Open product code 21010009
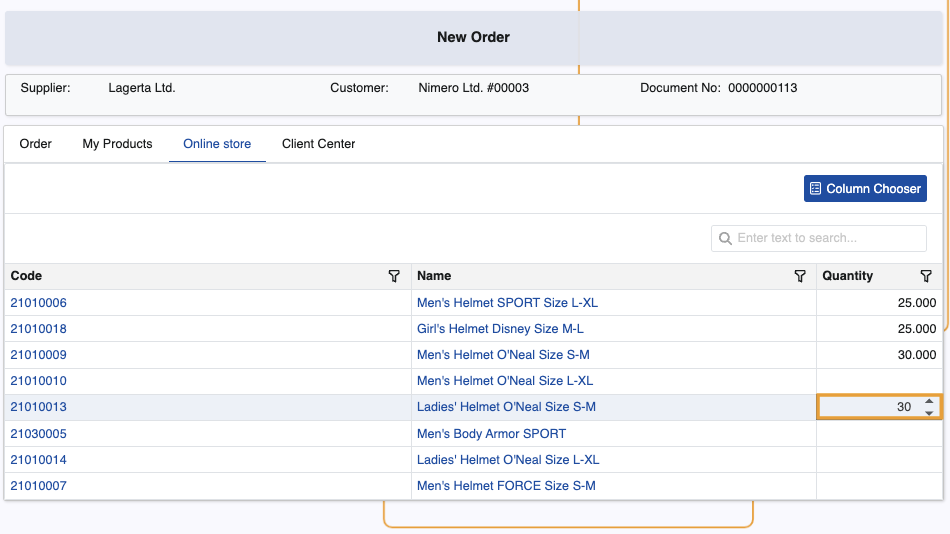The image size is (950, 534). click(38, 355)
